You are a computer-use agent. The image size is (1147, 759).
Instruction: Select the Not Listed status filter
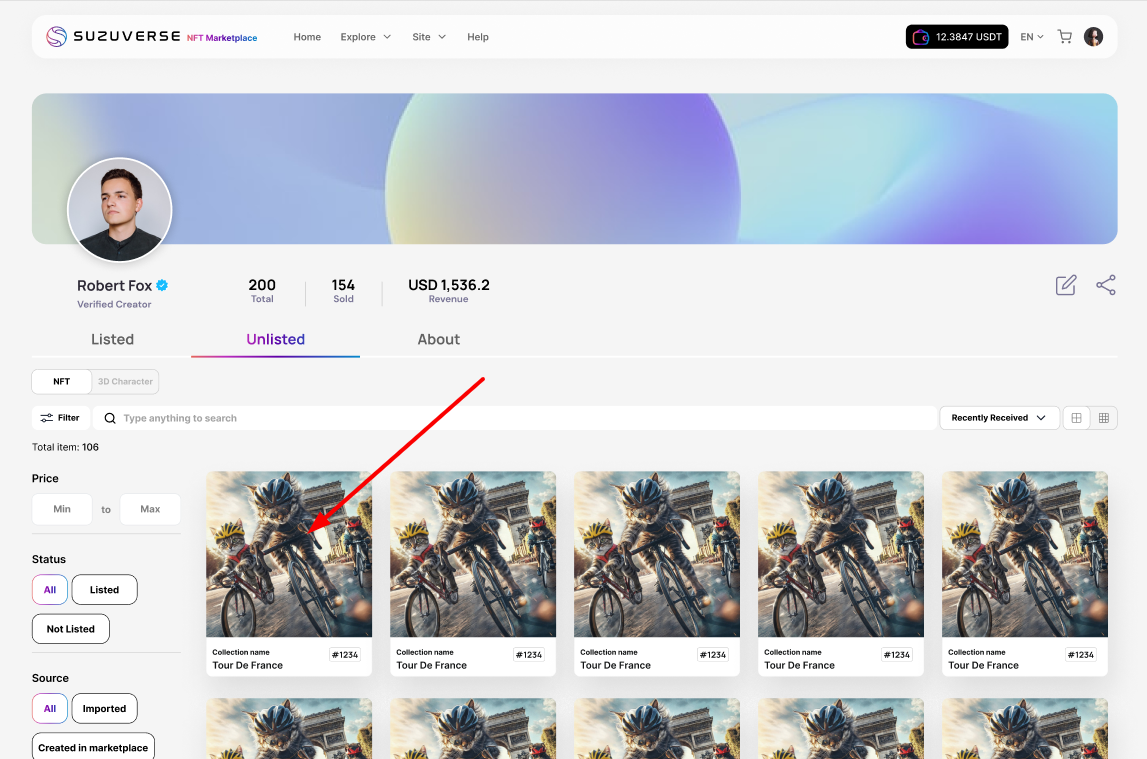click(70, 629)
